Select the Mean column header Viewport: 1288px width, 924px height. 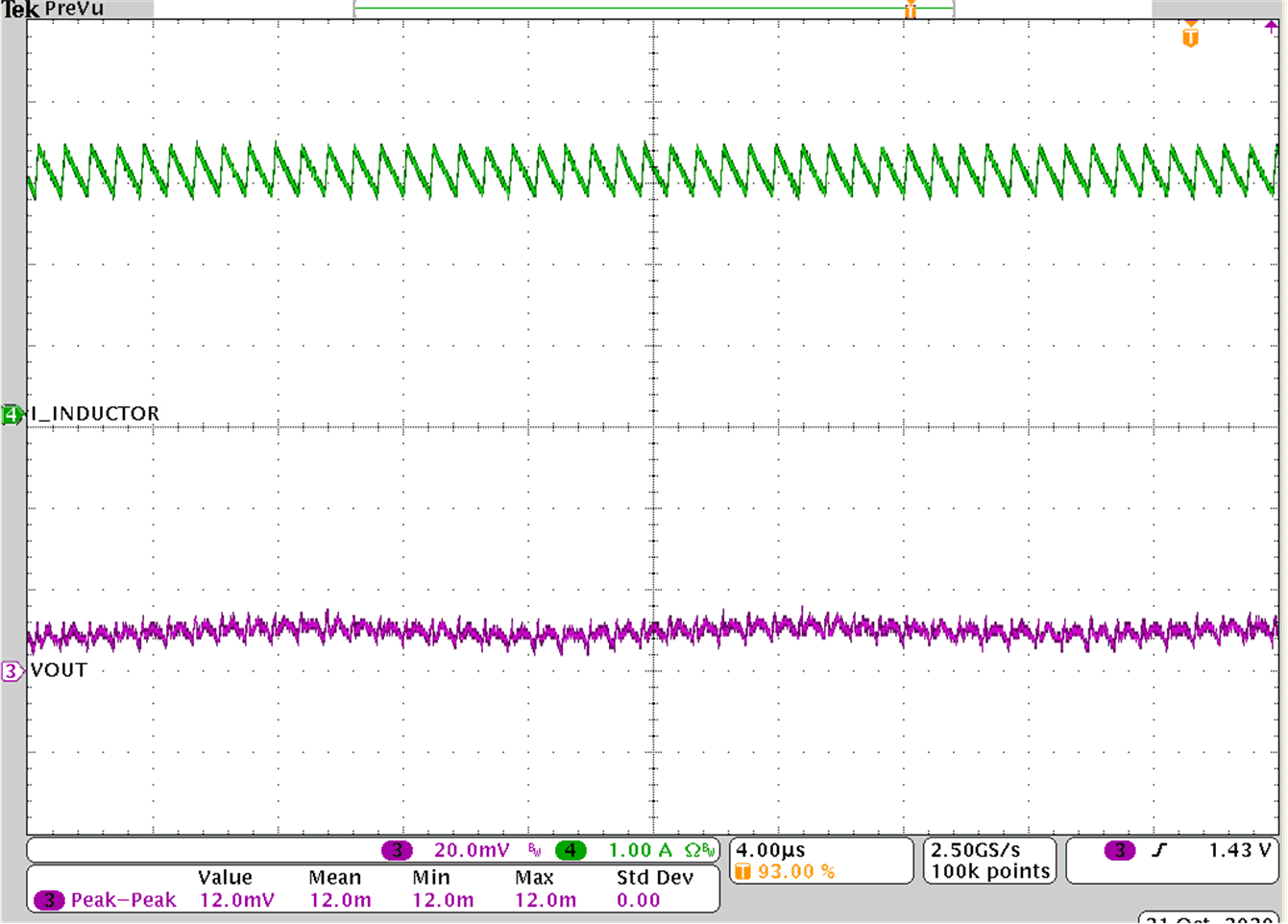(335, 877)
